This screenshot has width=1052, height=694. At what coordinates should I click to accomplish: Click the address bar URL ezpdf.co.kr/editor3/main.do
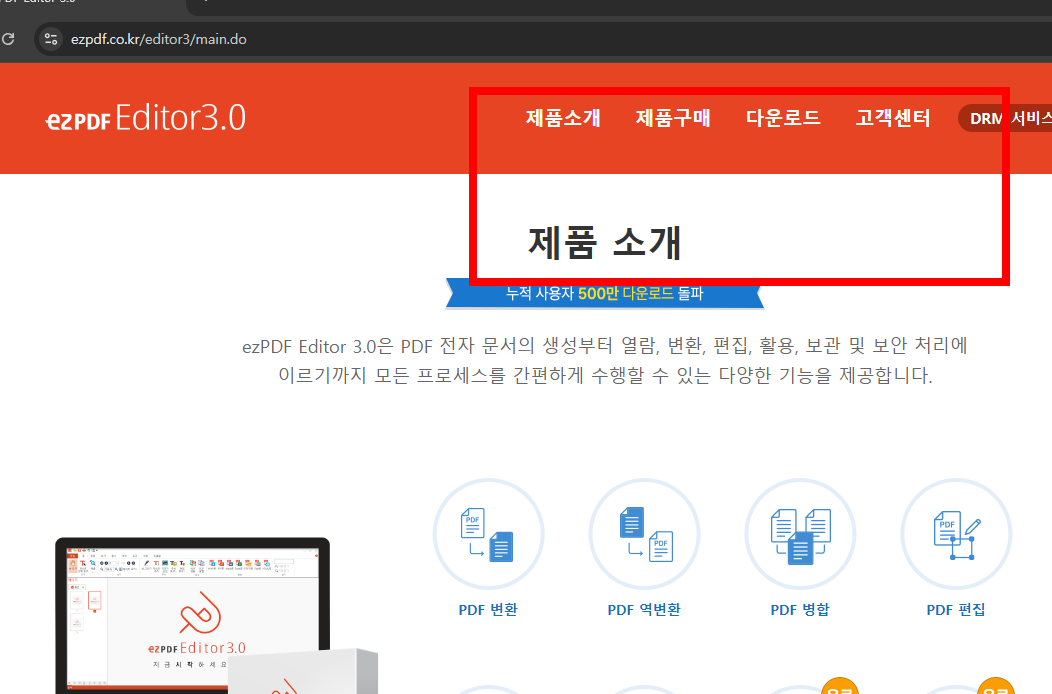[x=159, y=39]
